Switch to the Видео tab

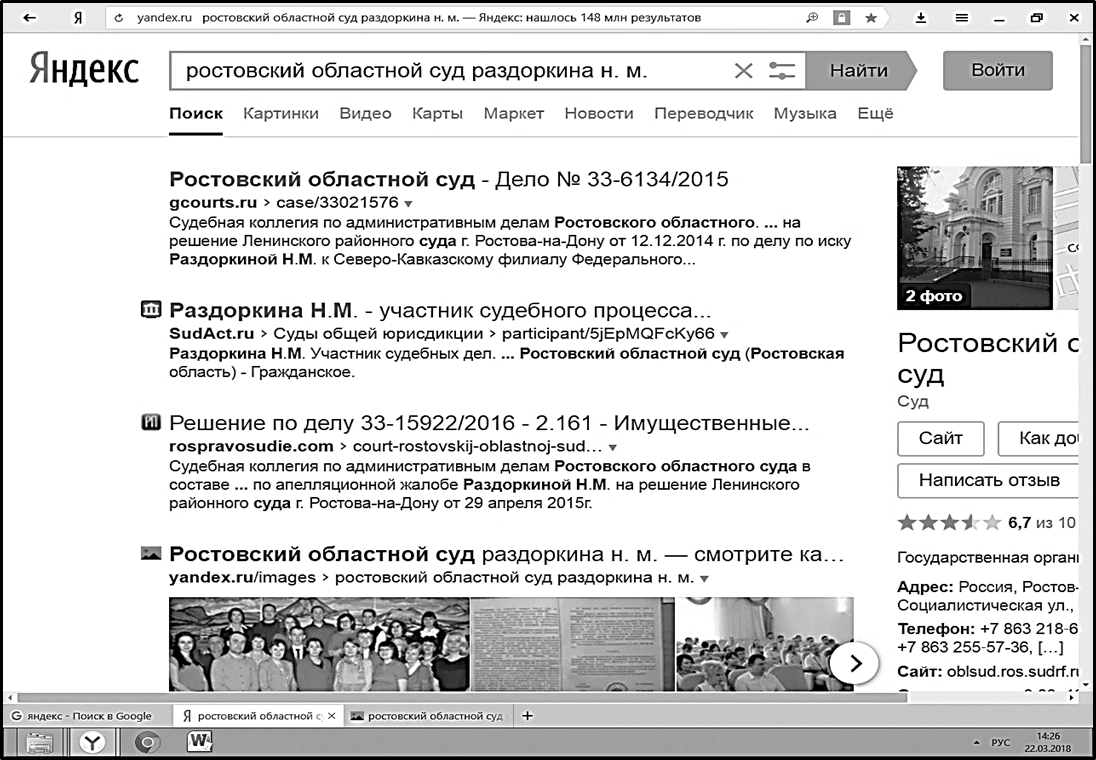[x=365, y=113]
